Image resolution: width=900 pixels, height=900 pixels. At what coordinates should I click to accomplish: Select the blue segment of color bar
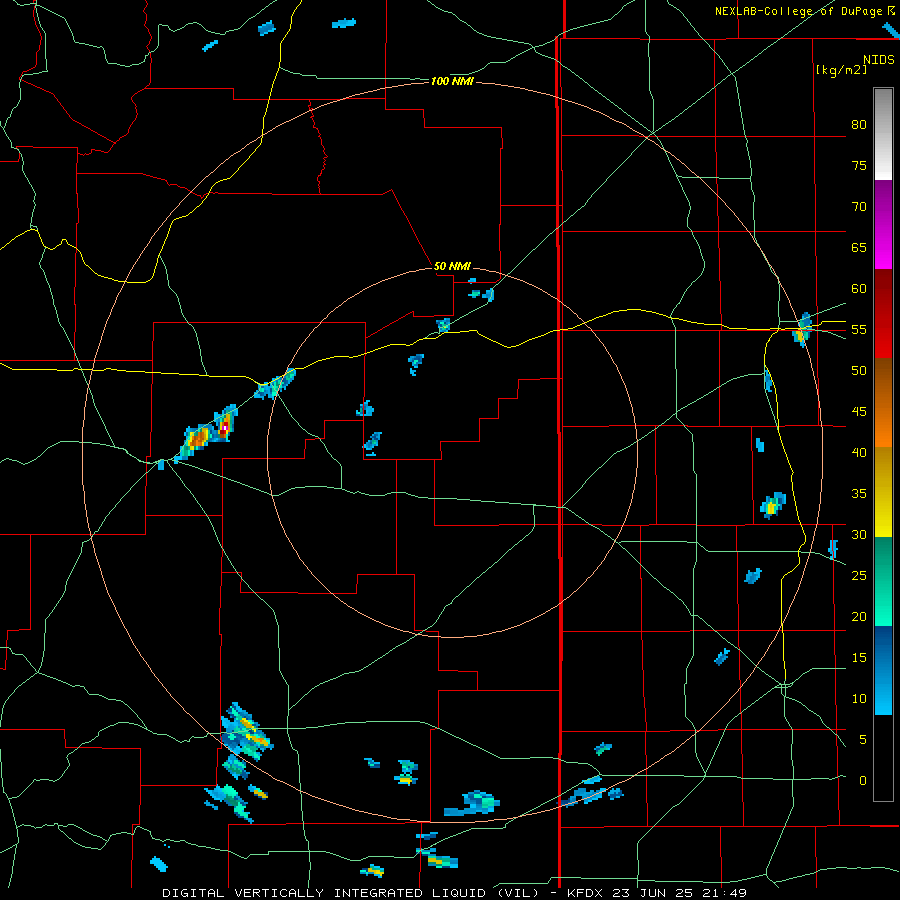pos(883,670)
